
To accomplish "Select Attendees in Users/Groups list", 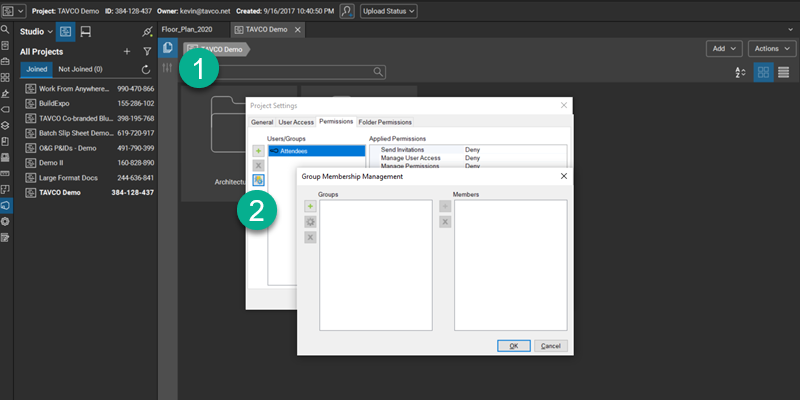I will tap(316, 151).
